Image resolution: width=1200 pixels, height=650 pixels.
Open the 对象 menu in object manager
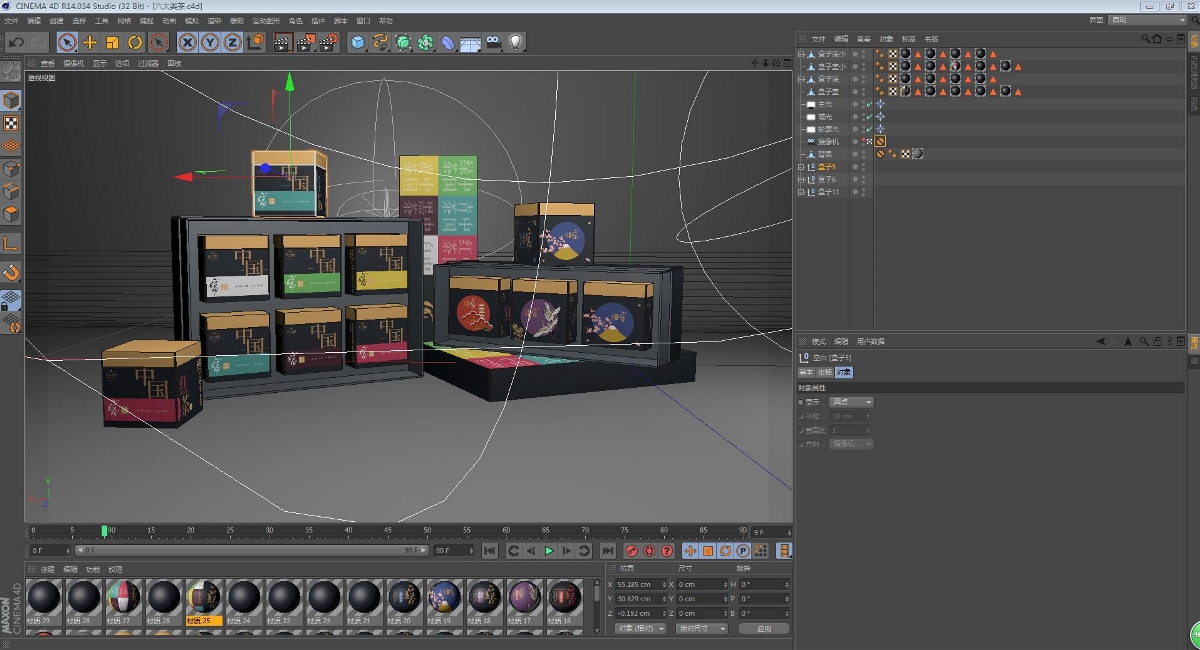coord(886,39)
